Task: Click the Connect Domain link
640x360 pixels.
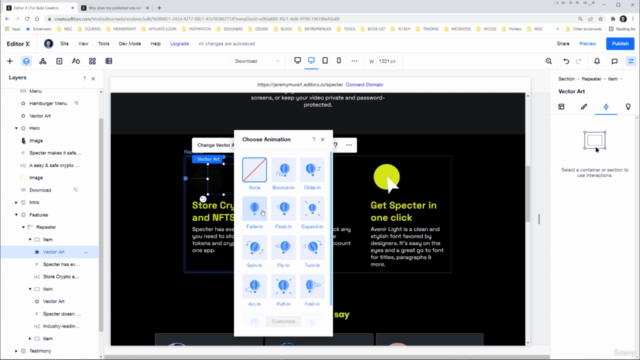Action: coord(364,85)
